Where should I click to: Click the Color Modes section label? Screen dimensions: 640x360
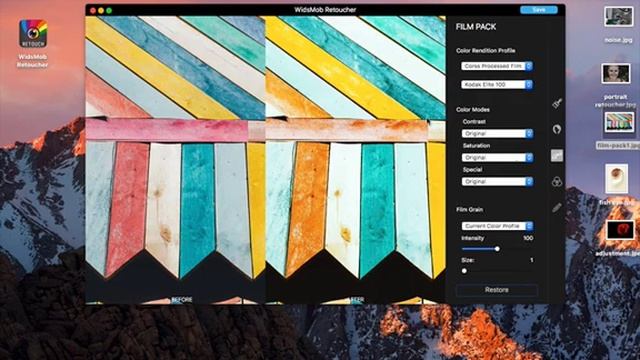[x=473, y=109]
